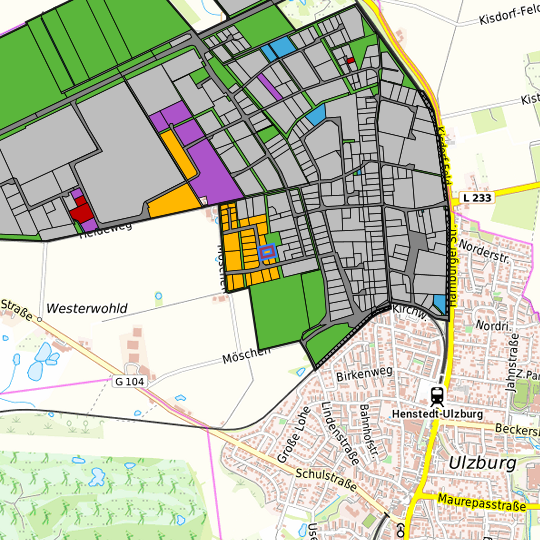The width and height of the screenshot is (540, 540).
Task: Click the Henstedt-Ulzburg station label
Action: point(437,414)
